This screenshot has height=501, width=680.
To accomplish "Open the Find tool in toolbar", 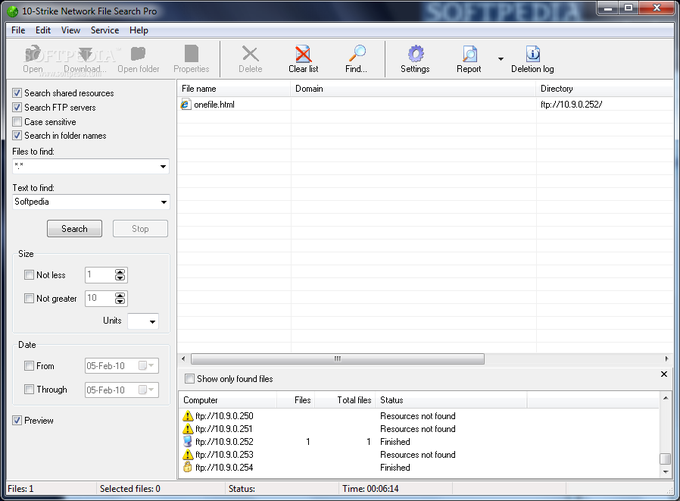I will (356, 55).
